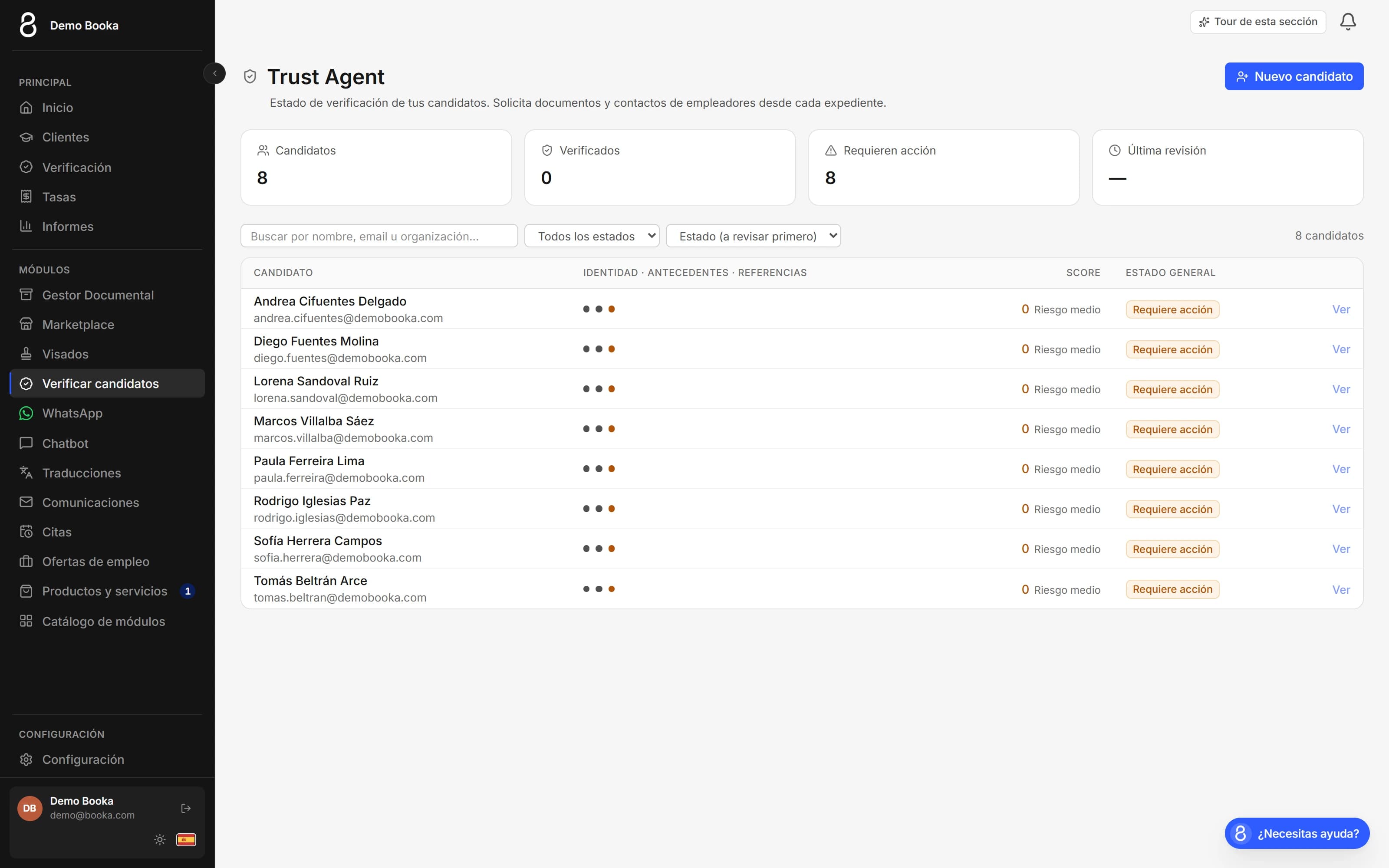Image resolution: width=1389 pixels, height=868 pixels.
Task: Click the Informes chart icon
Action: [26, 226]
